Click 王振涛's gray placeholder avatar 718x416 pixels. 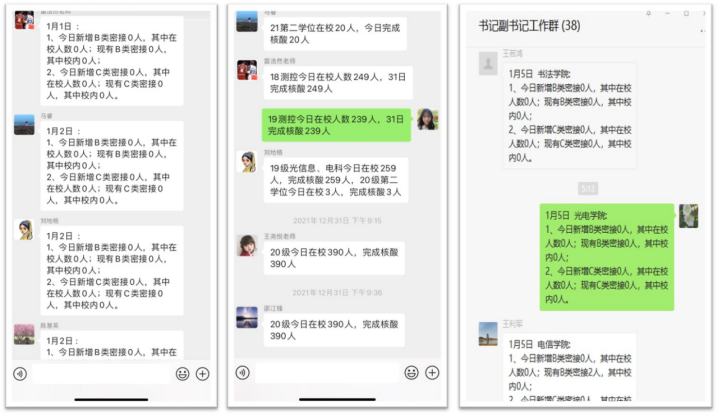pos(488,64)
